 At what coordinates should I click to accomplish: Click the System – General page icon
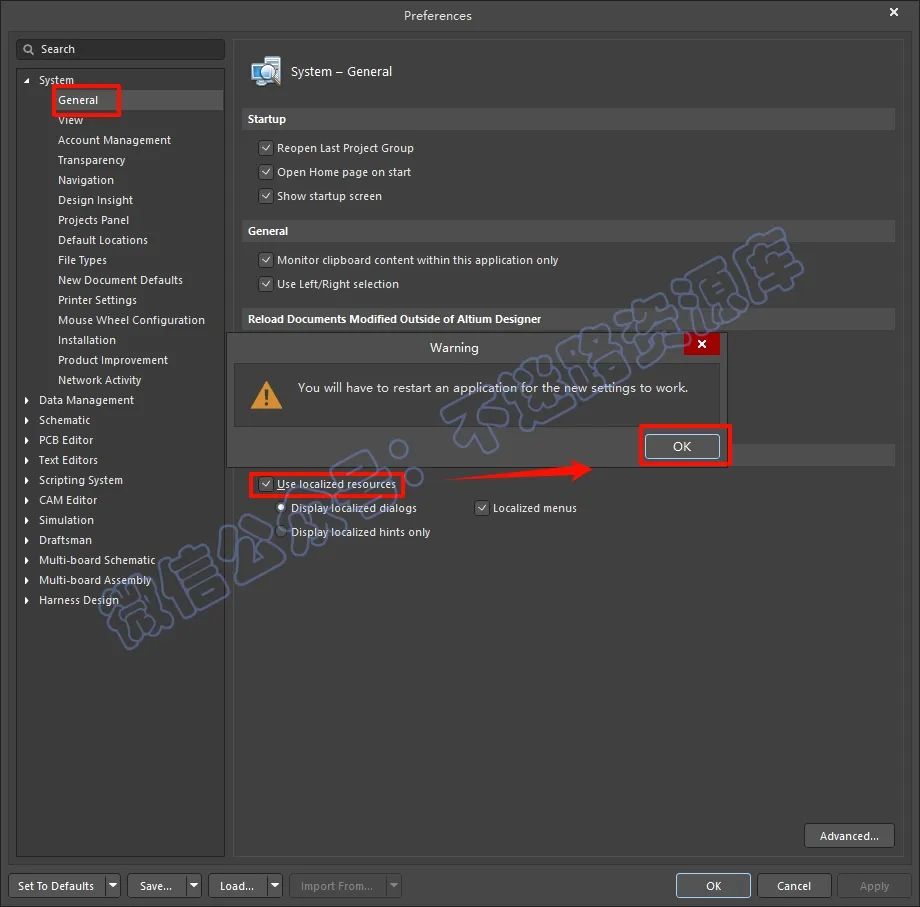click(266, 72)
